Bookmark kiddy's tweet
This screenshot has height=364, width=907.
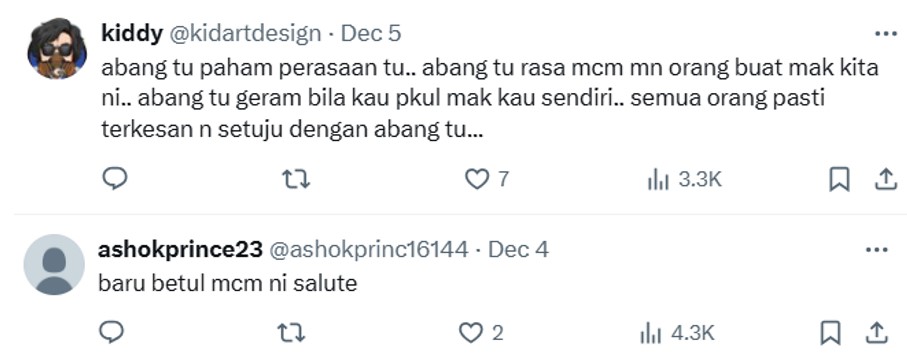pyautogui.click(x=839, y=179)
